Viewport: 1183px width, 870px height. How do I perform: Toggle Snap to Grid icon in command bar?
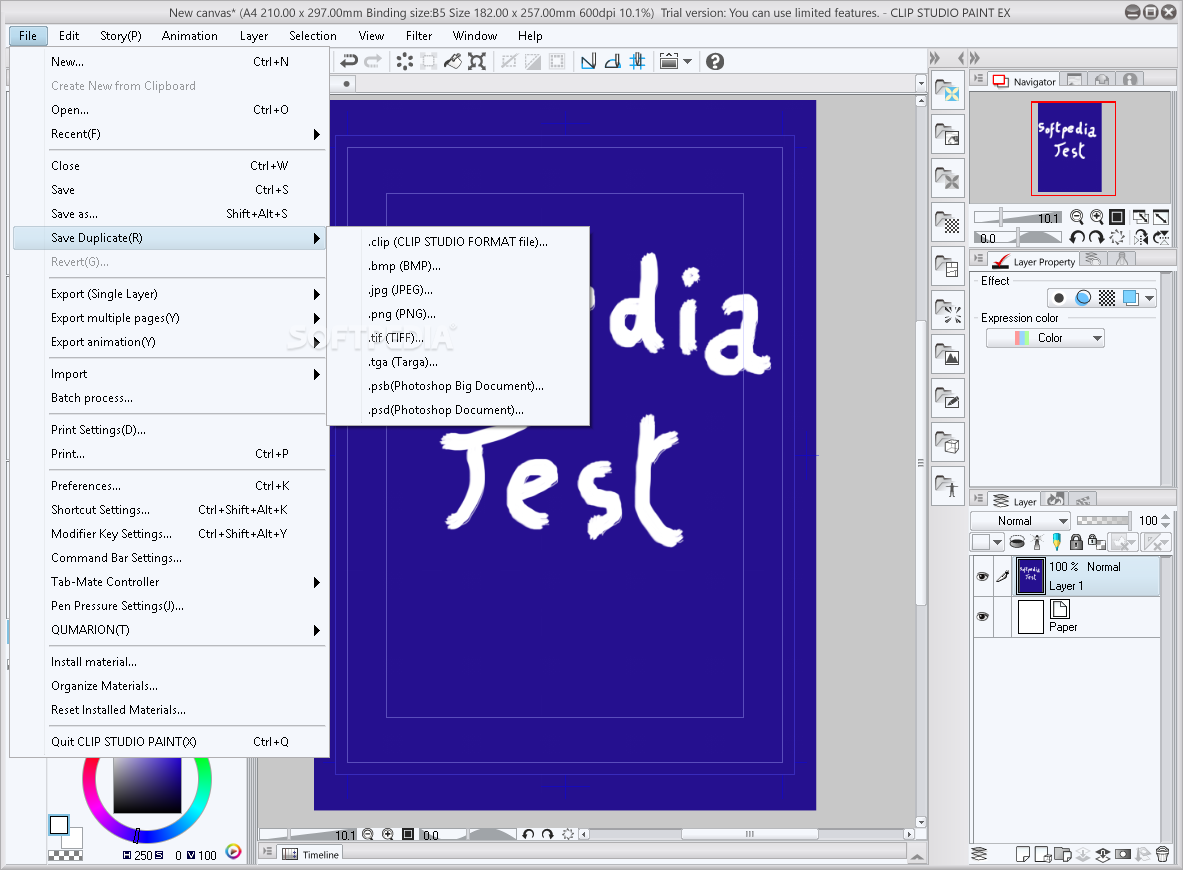(x=638, y=61)
